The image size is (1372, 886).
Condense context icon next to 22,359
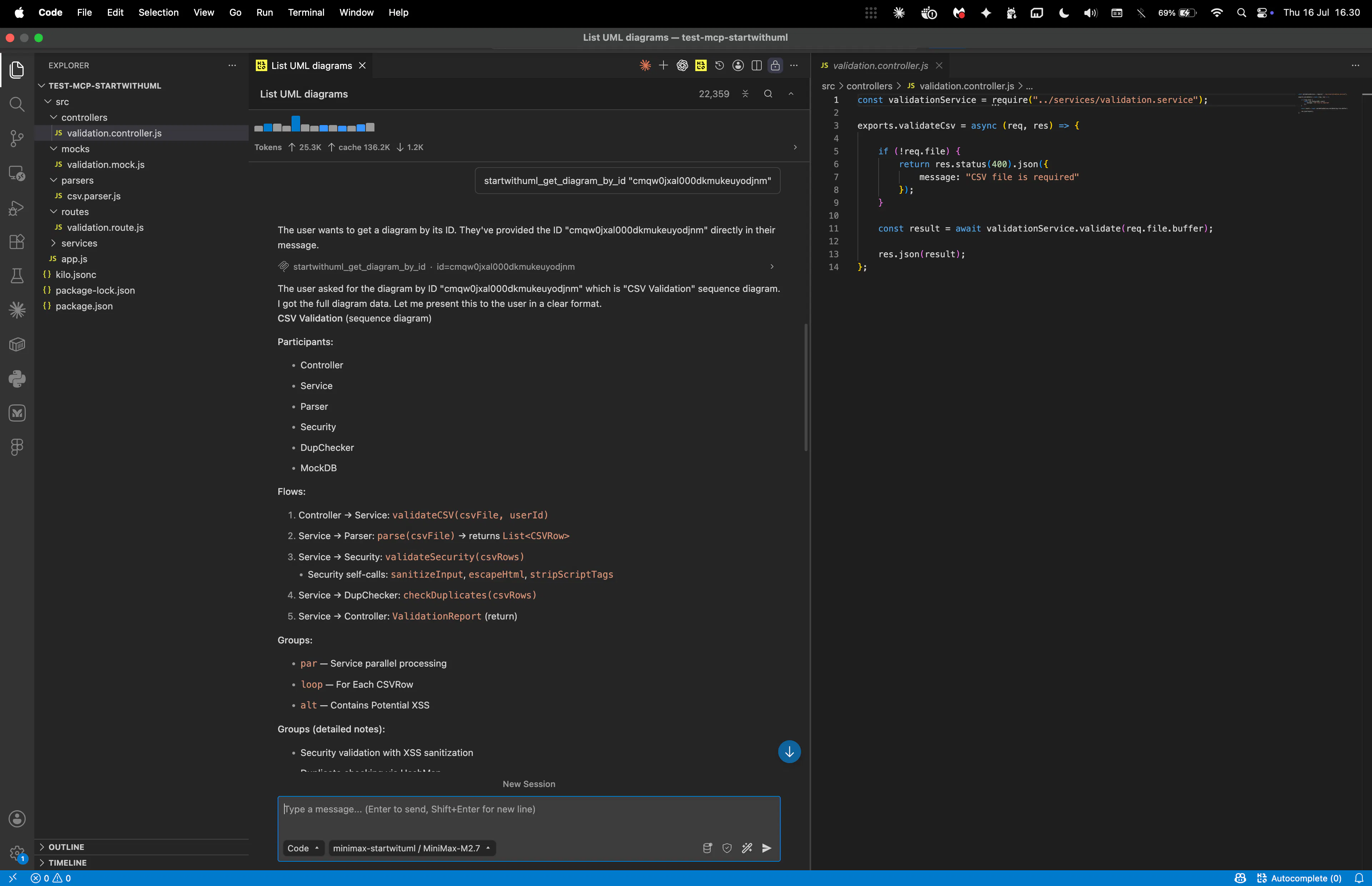coord(745,94)
